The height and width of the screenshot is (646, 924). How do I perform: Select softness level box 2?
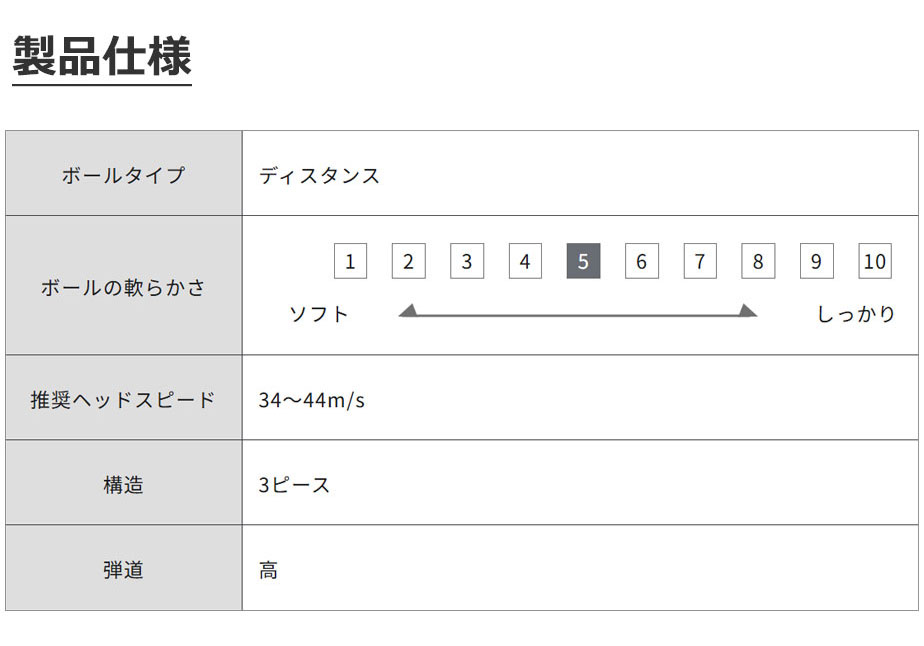coord(408,261)
